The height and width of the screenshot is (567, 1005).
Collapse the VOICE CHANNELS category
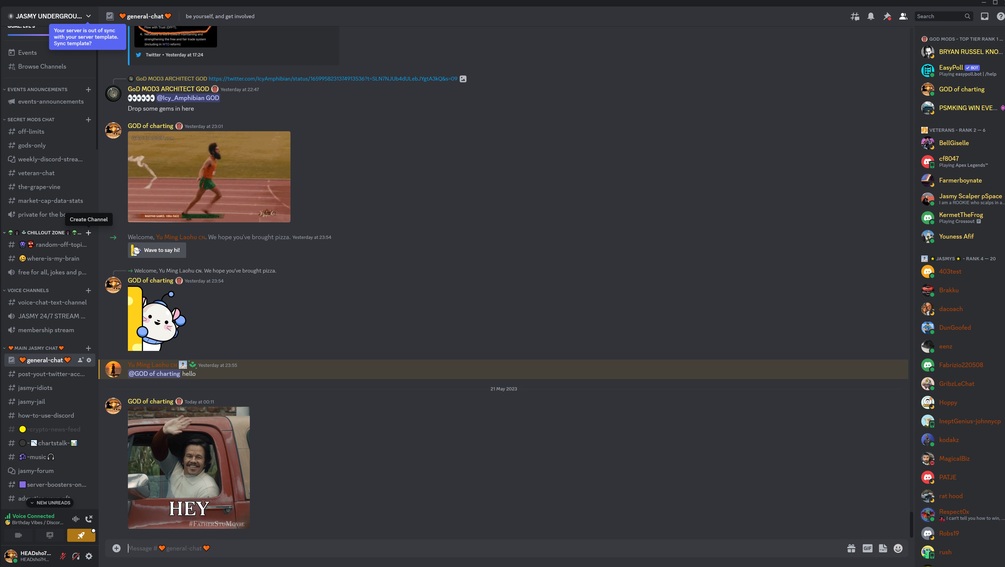point(28,290)
